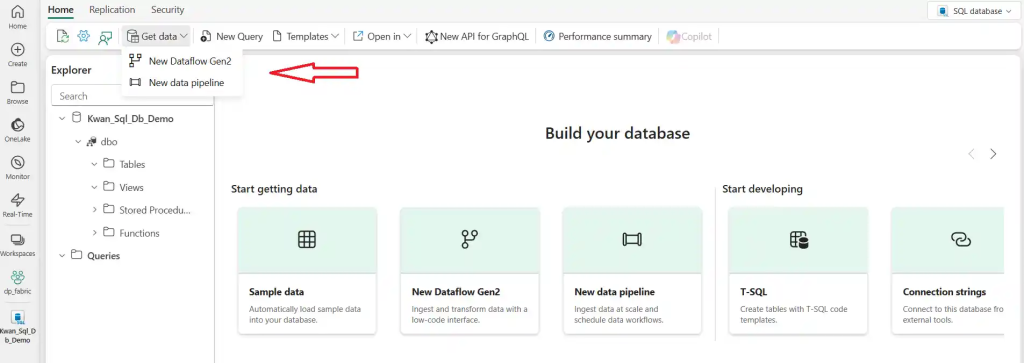Image resolution: width=1024 pixels, height=363 pixels.
Task: Switch to the Replication tab
Action: click(x=112, y=10)
